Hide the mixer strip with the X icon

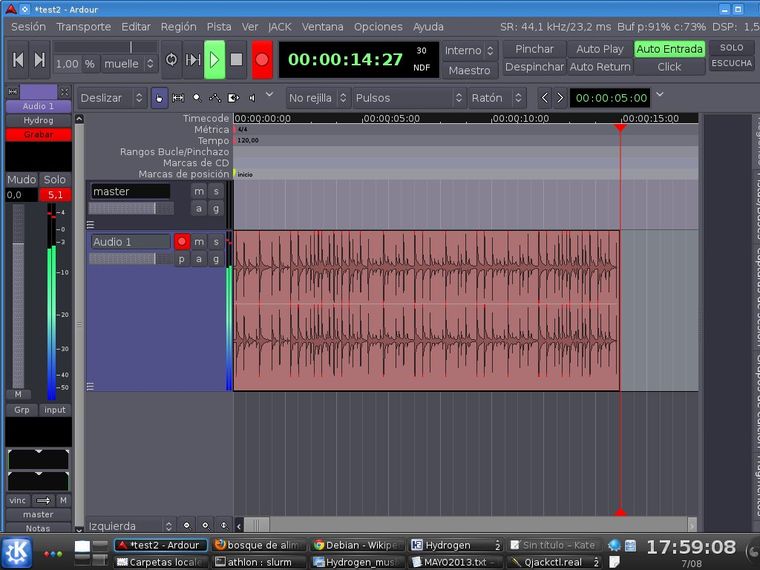pyautogui.click(x=64, y=92)
